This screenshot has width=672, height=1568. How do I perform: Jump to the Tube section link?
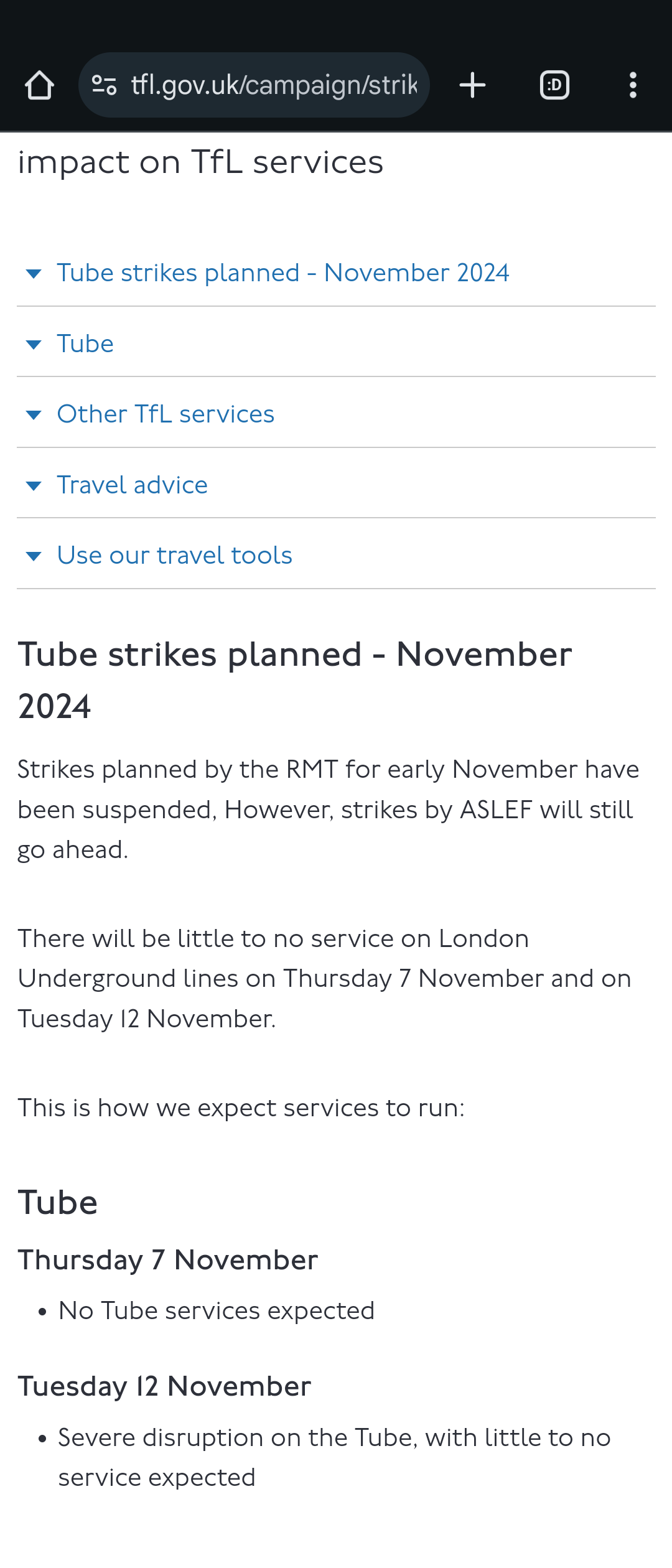point(85,343)
